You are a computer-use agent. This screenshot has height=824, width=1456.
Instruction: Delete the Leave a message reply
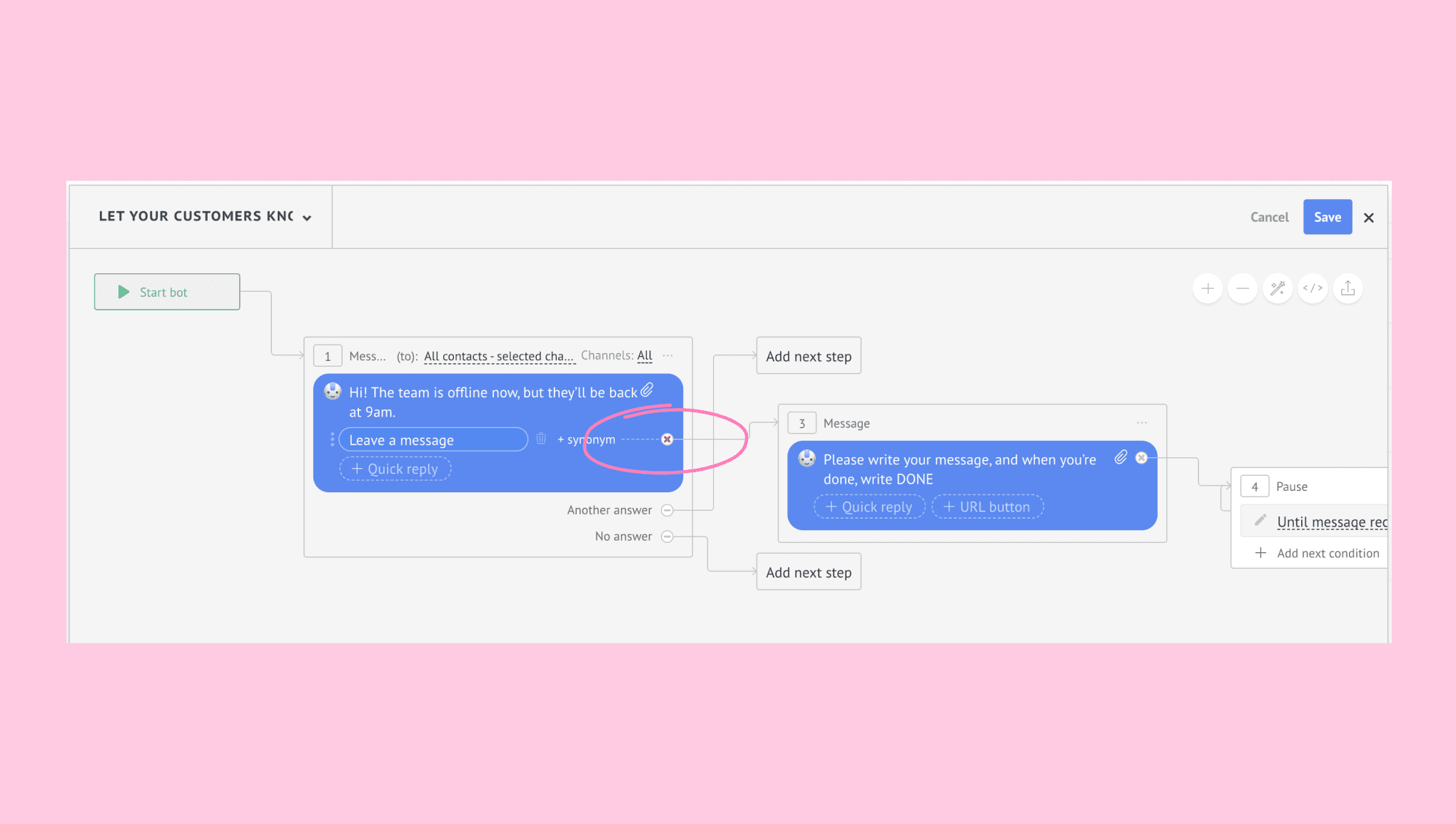pyautogui.click(x=541, y=439)
